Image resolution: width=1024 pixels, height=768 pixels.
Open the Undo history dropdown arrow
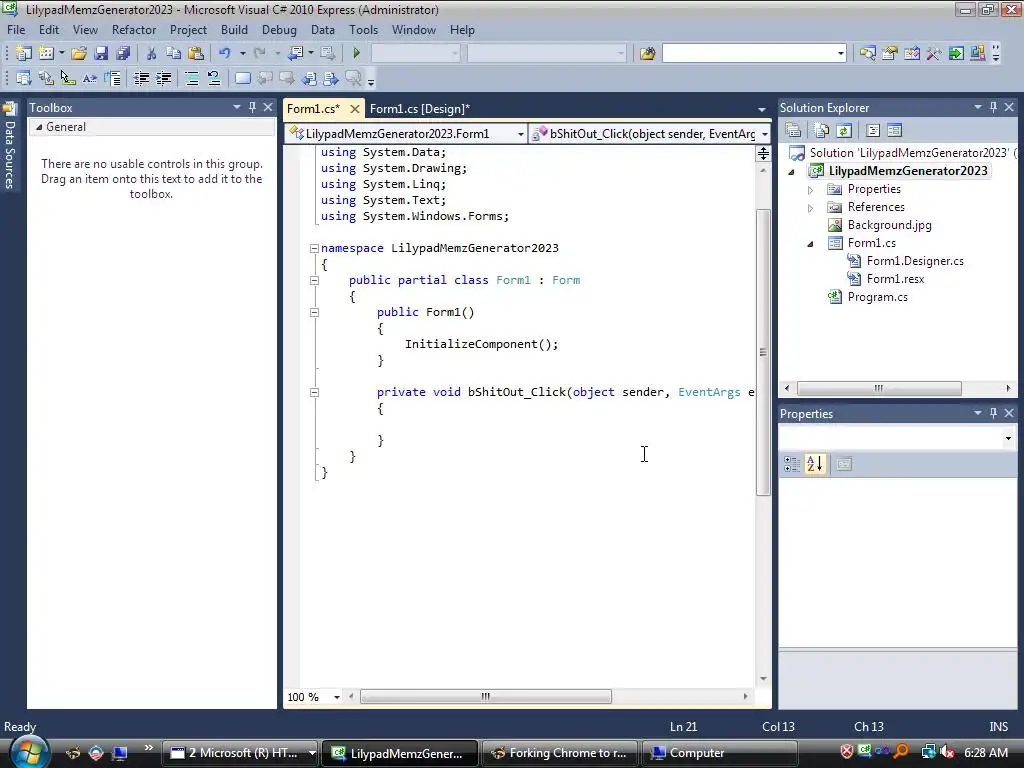(x=242, y=54)
